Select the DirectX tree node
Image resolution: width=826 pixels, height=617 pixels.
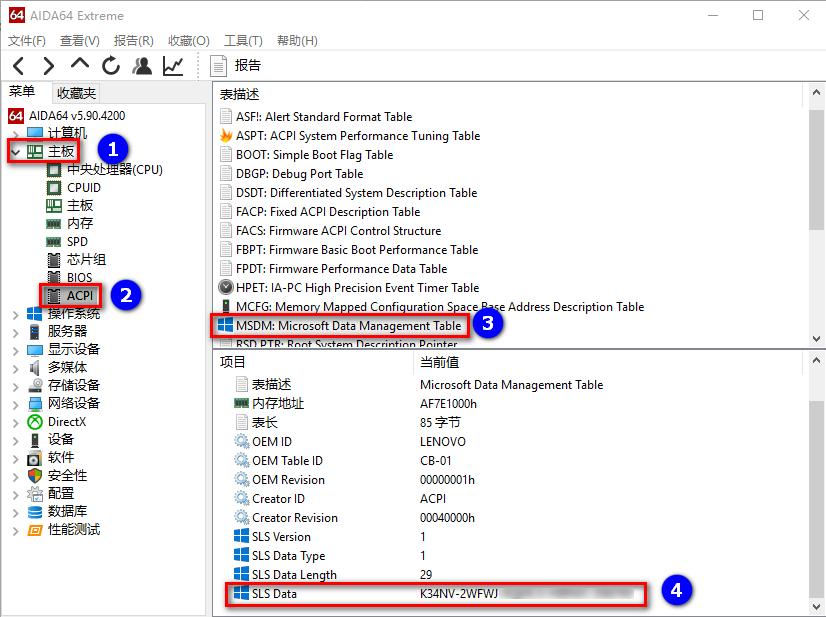[x=66, y=421]
